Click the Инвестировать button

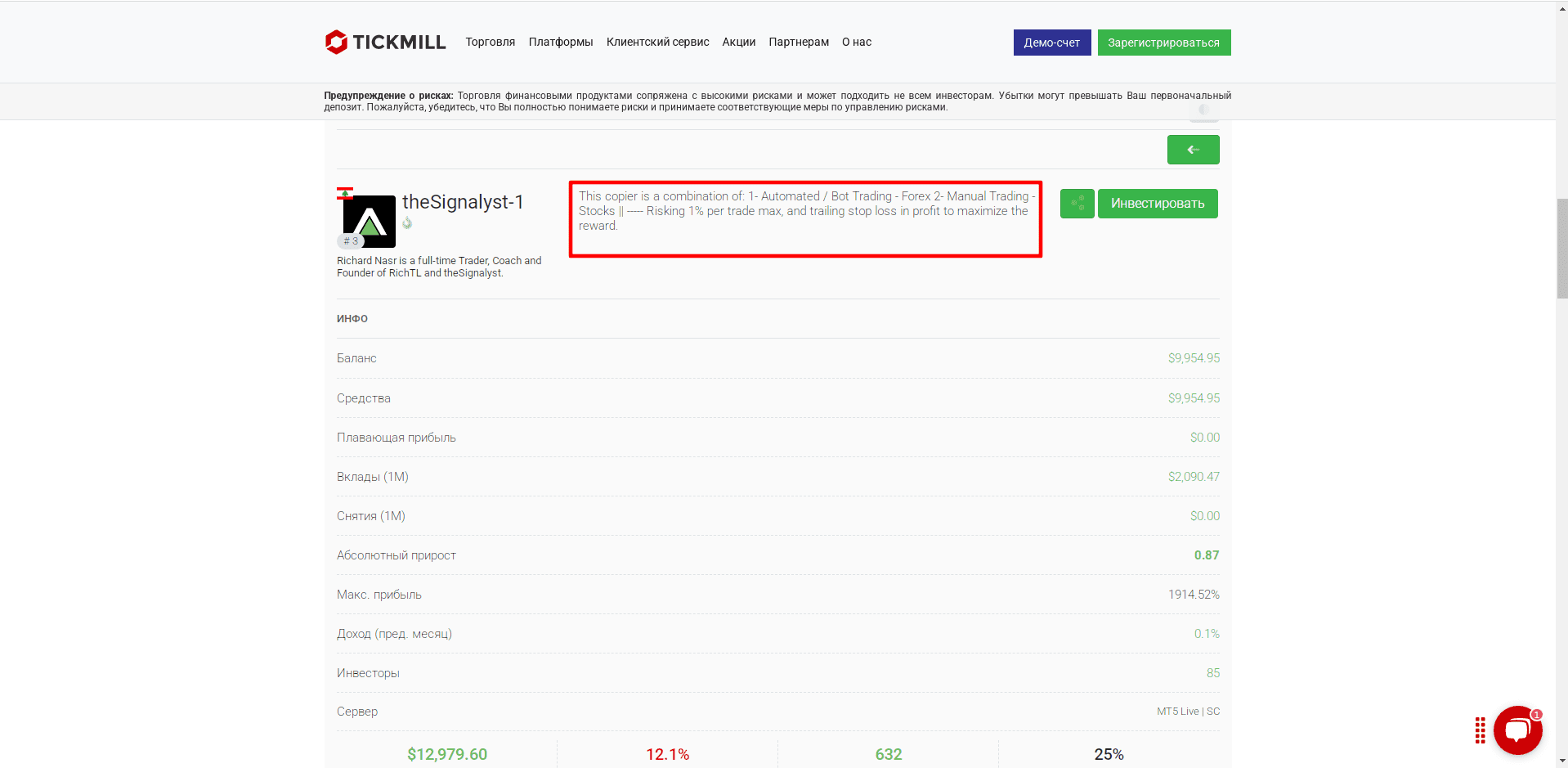[1158, 204]
